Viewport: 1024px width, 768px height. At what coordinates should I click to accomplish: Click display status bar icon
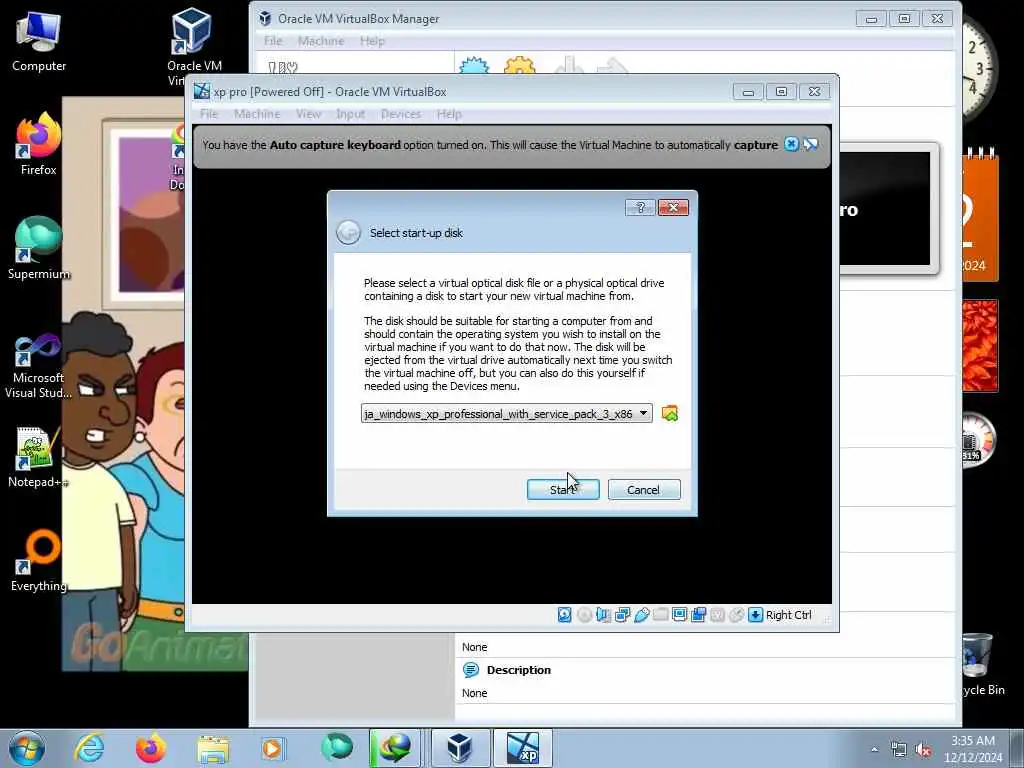[679, 615]
